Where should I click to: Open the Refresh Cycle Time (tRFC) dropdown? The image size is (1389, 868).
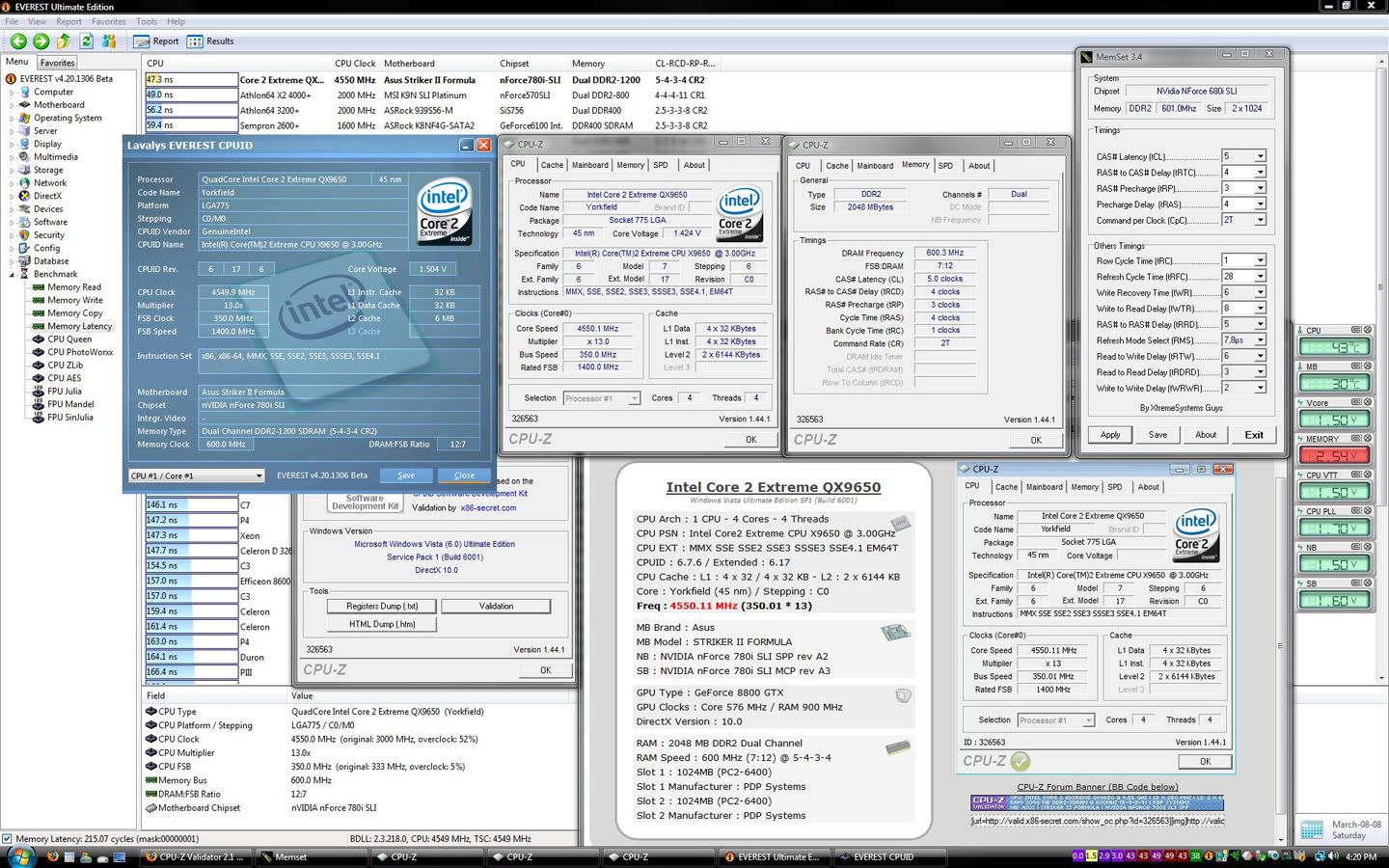(x=1260, y=277)
